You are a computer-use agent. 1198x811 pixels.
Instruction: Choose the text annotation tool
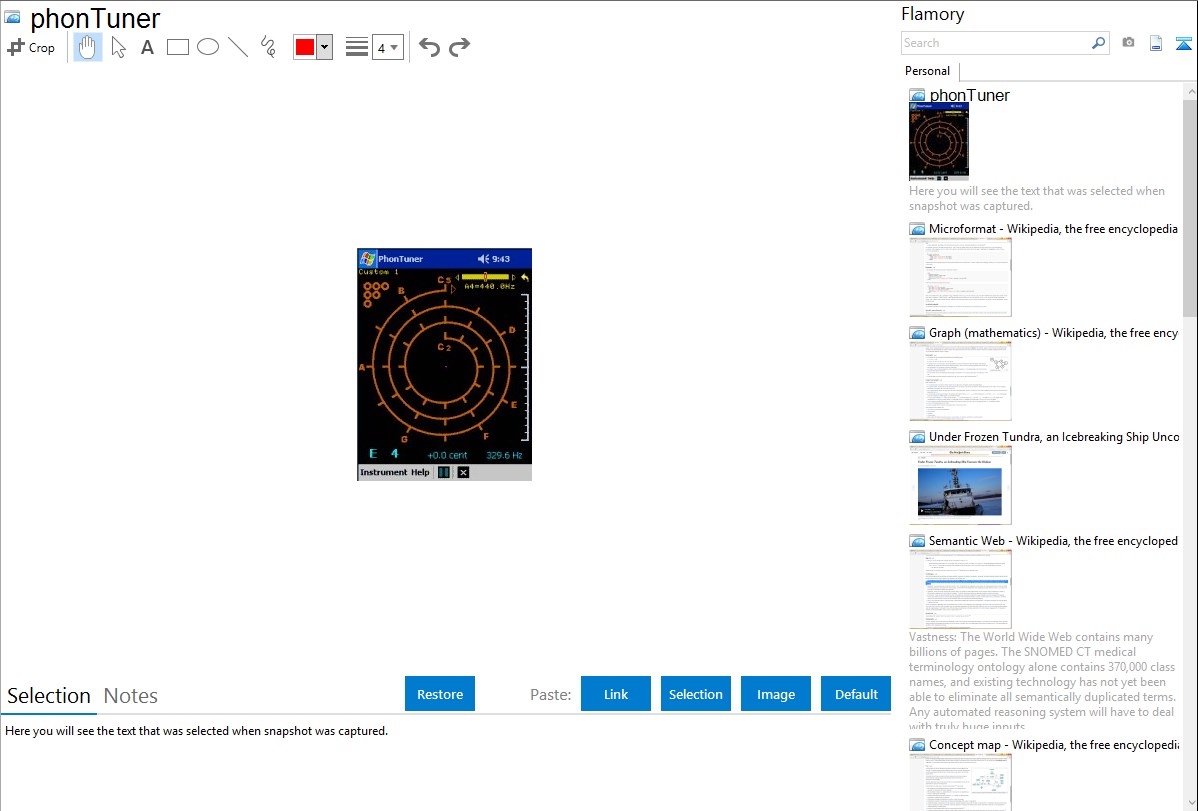point(147,47)
